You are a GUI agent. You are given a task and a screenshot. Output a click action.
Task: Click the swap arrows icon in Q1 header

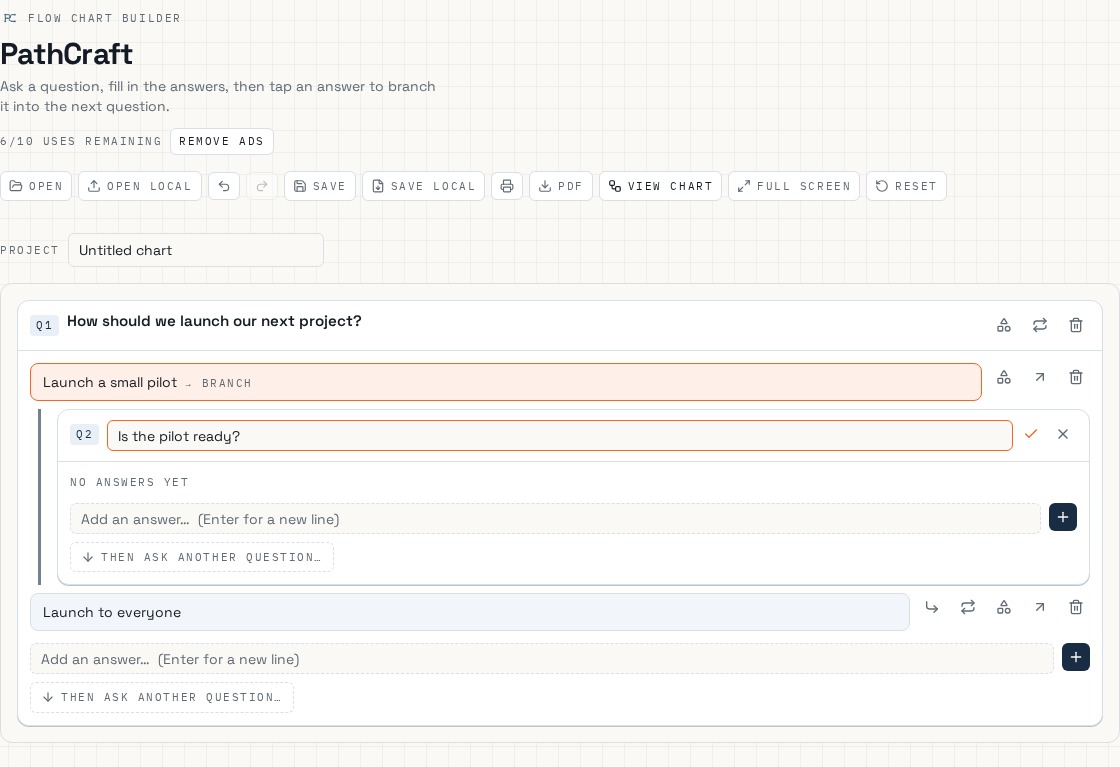pyautogui.click(x=1039, y=326)
